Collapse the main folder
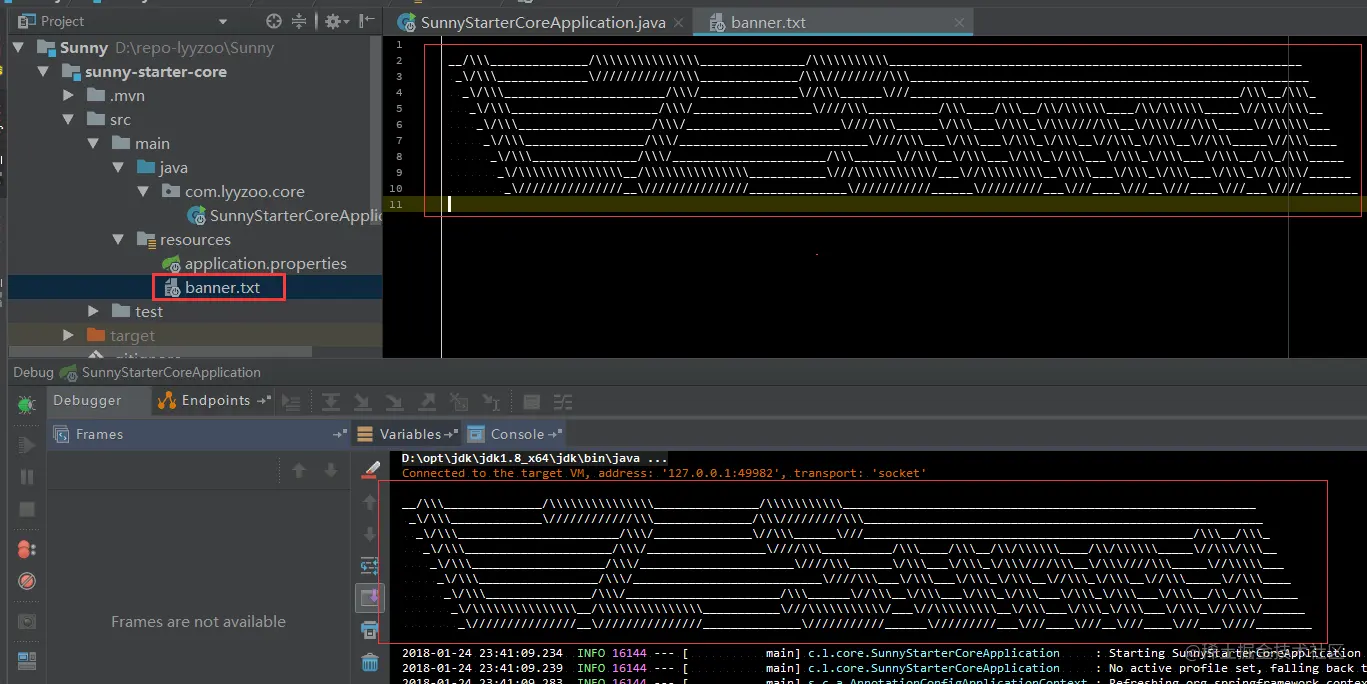Screen dimensions: 1367x684 click(93, 144)
